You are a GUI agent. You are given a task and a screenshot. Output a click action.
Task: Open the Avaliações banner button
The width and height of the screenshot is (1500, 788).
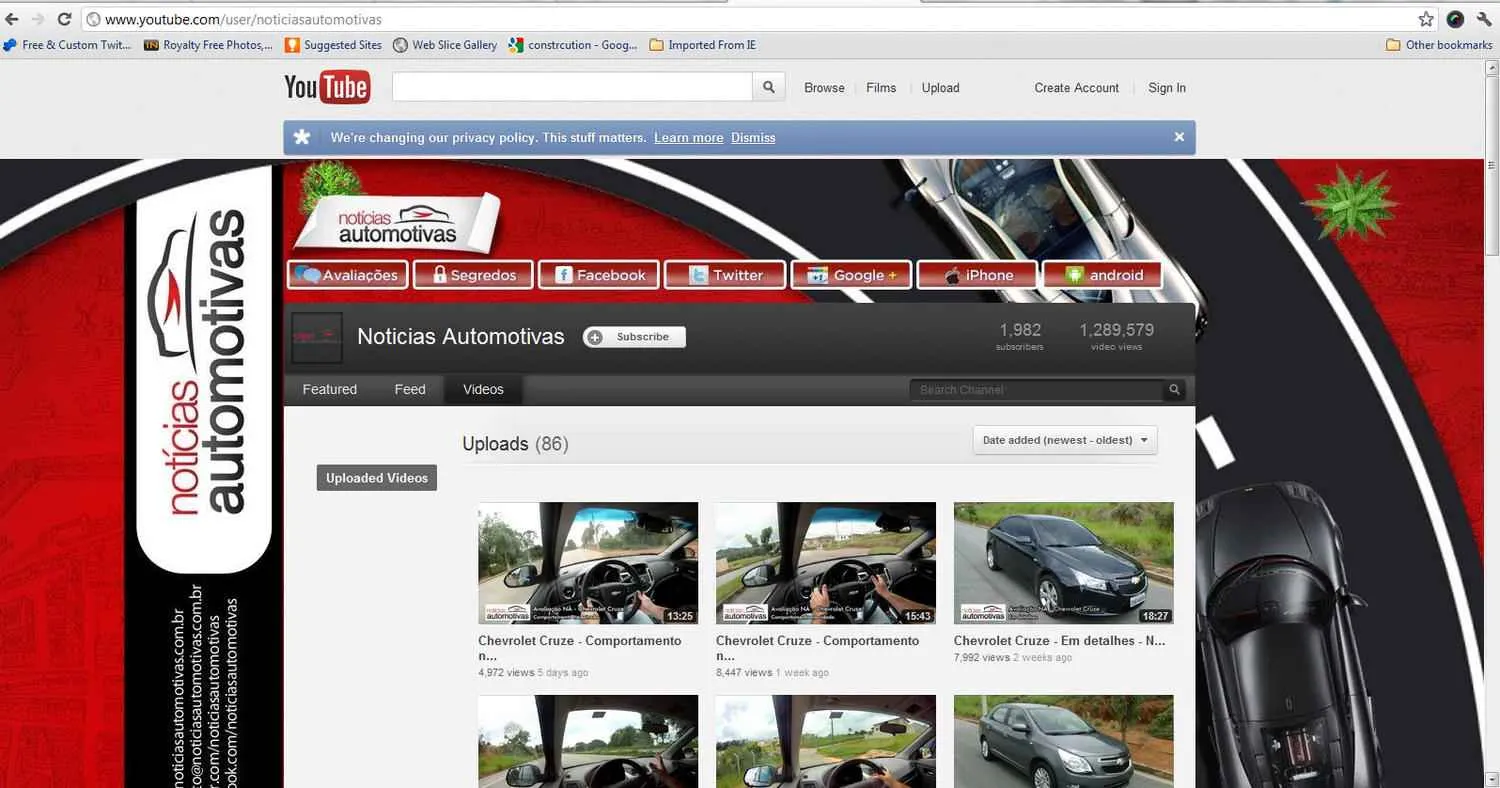tap(346, 275)
